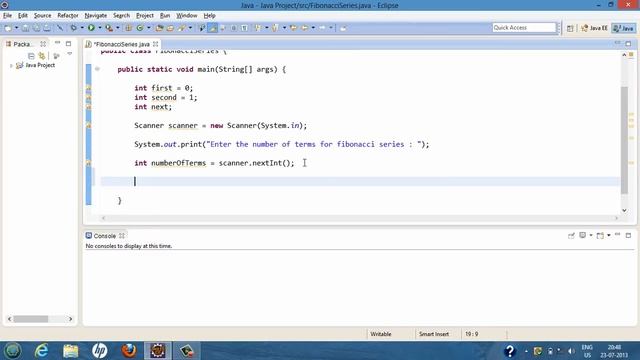Click the Search flashlight toolbar icon

[x=182, y=28]
